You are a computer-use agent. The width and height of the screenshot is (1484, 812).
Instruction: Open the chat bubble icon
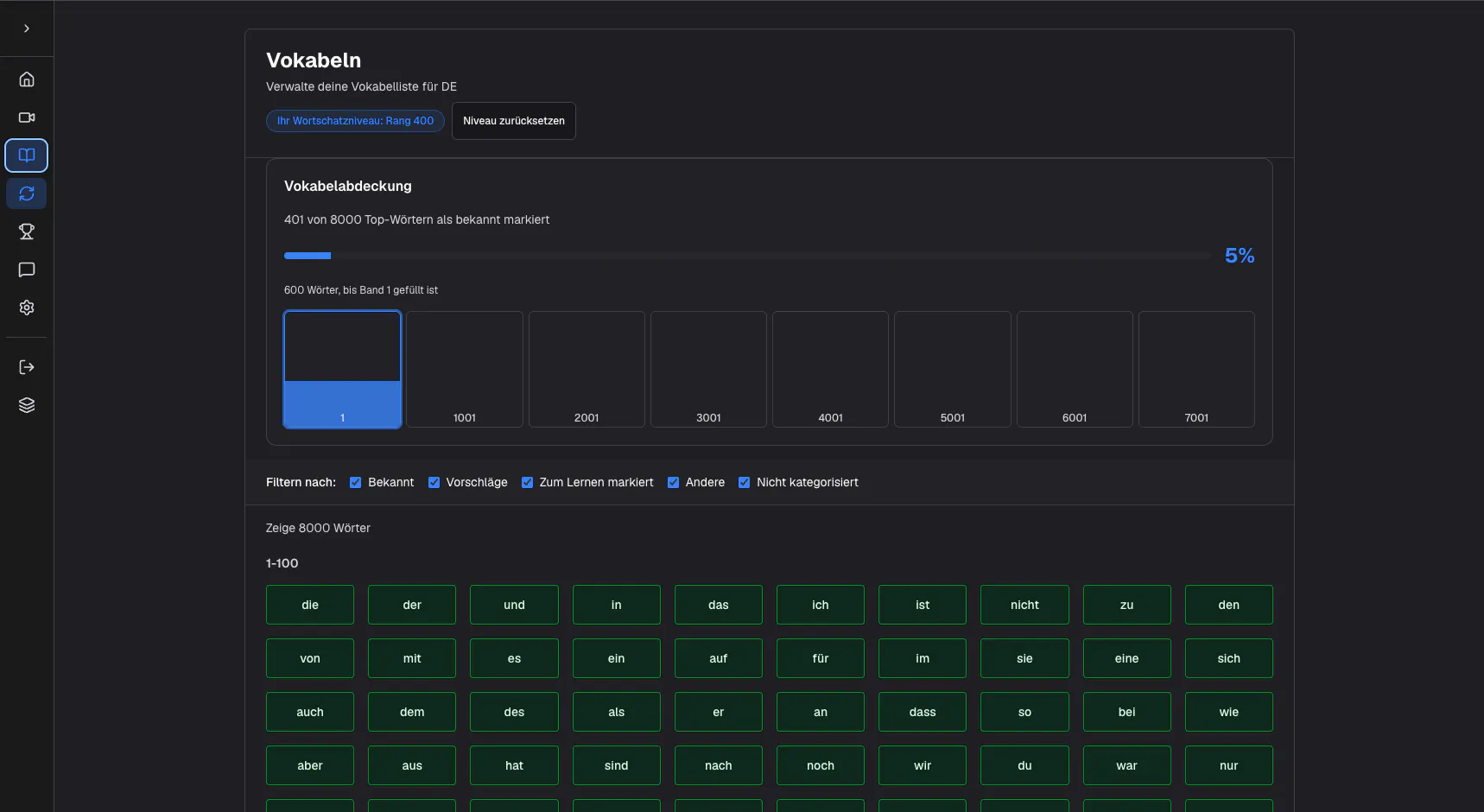tap(27, 270)
